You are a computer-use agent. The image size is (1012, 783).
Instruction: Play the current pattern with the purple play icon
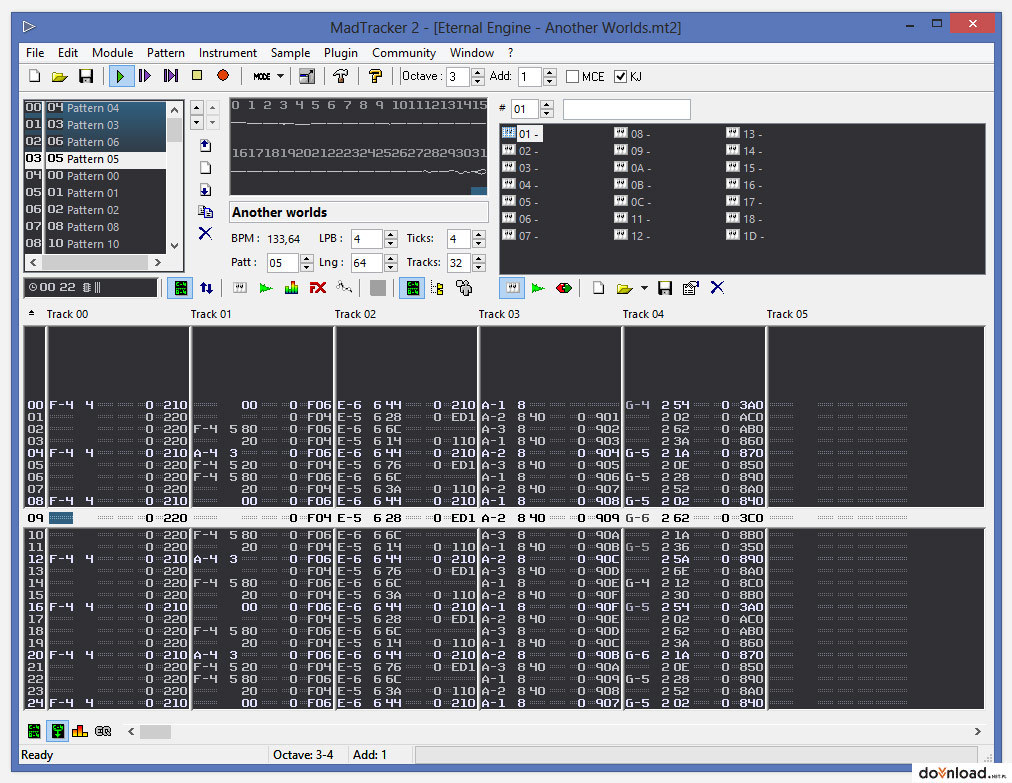[x=145, y=76]
